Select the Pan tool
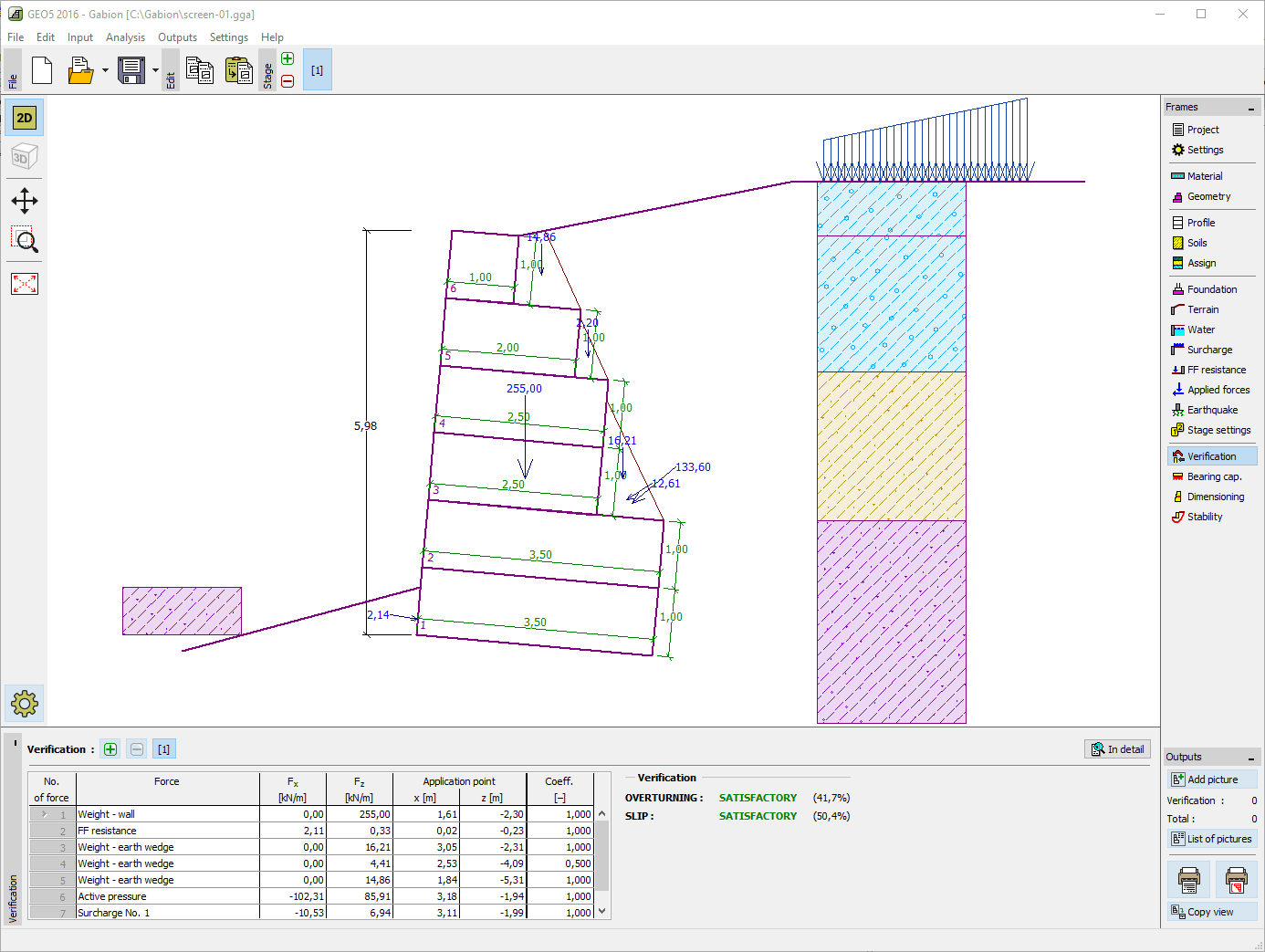The image size is (1265, 952). [x=25, y=201]
